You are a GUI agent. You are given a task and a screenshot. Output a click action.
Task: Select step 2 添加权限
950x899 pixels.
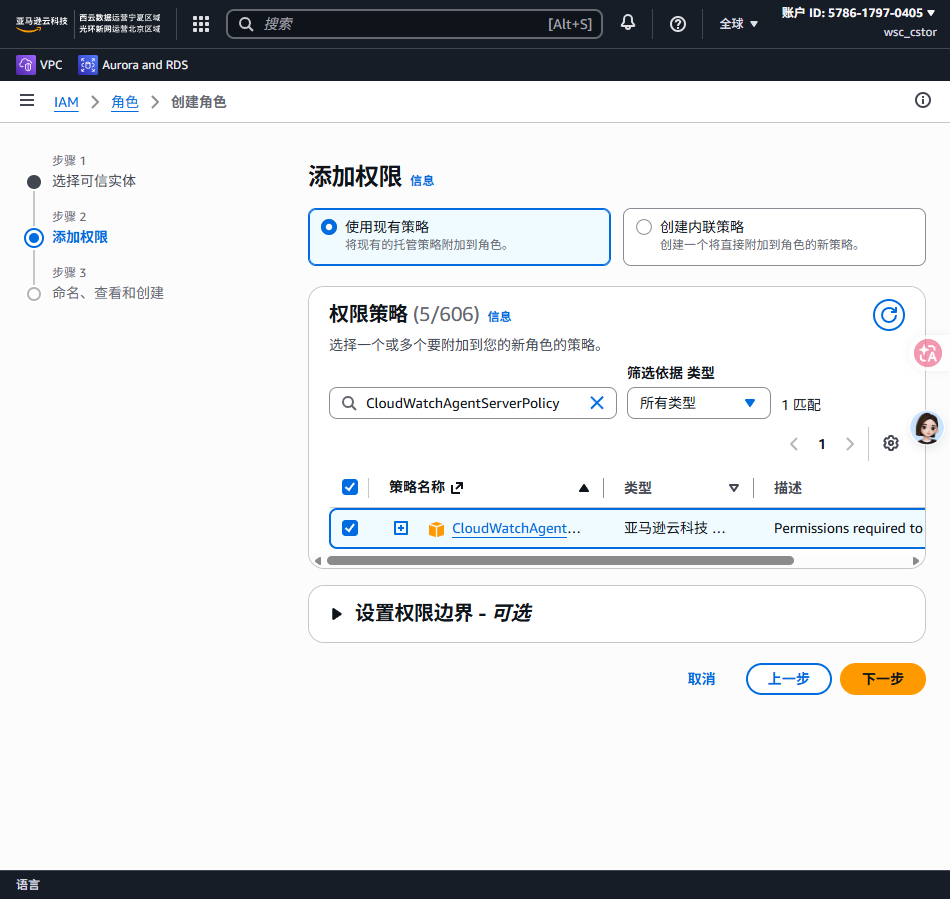[79, 237]
